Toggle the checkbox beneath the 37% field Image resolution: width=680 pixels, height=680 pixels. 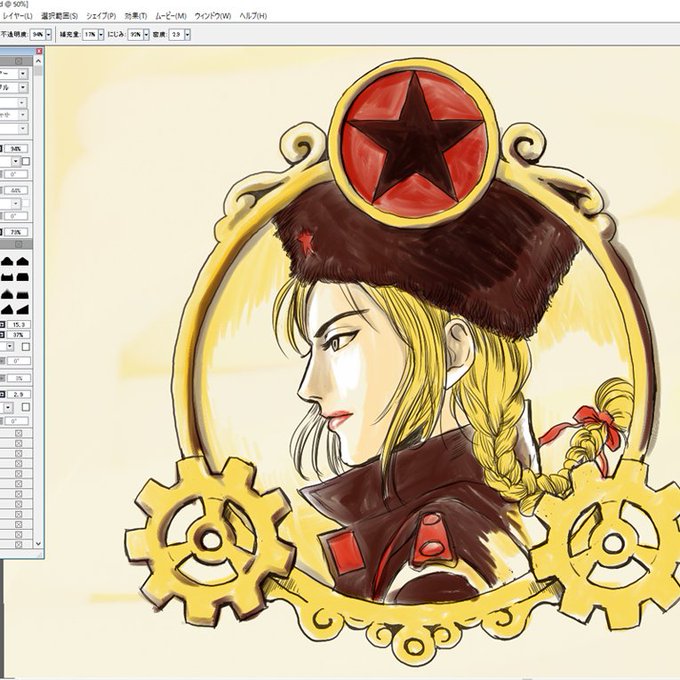click(26, 347)
